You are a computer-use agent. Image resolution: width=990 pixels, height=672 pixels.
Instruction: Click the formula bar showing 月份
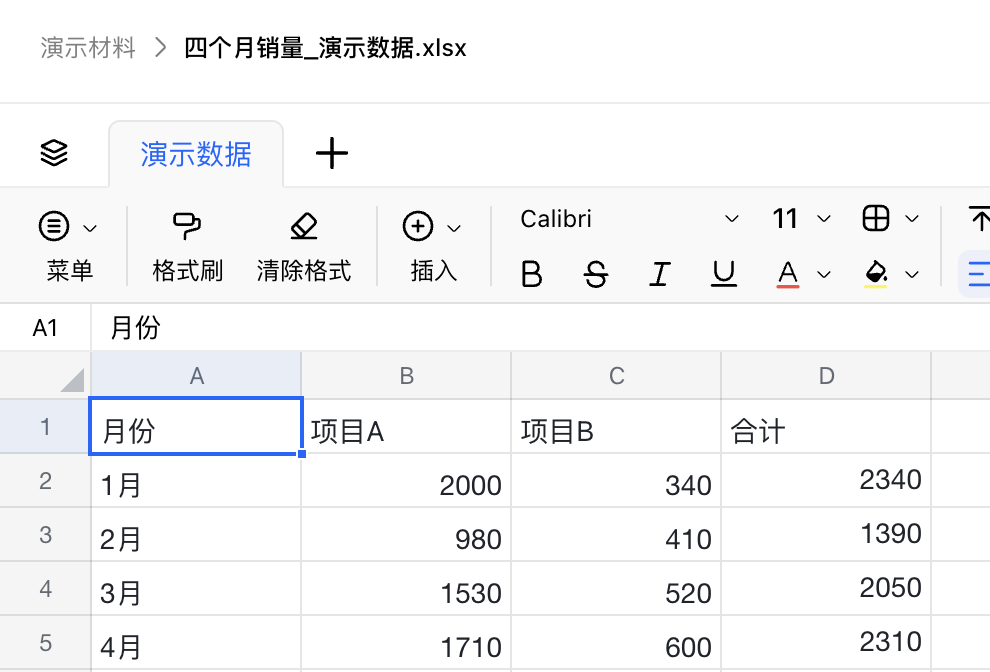pos(541,328)
